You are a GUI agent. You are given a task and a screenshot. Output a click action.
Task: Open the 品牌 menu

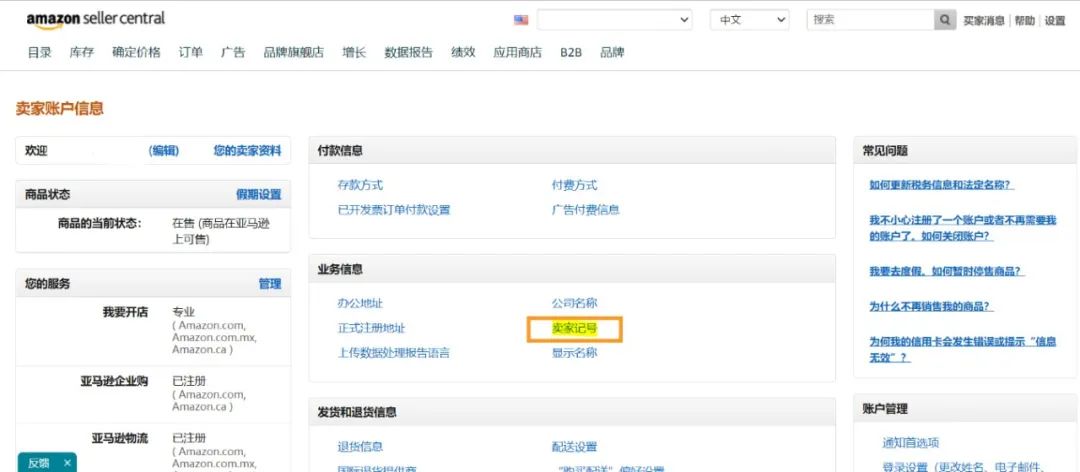click(x=612, y=52)
